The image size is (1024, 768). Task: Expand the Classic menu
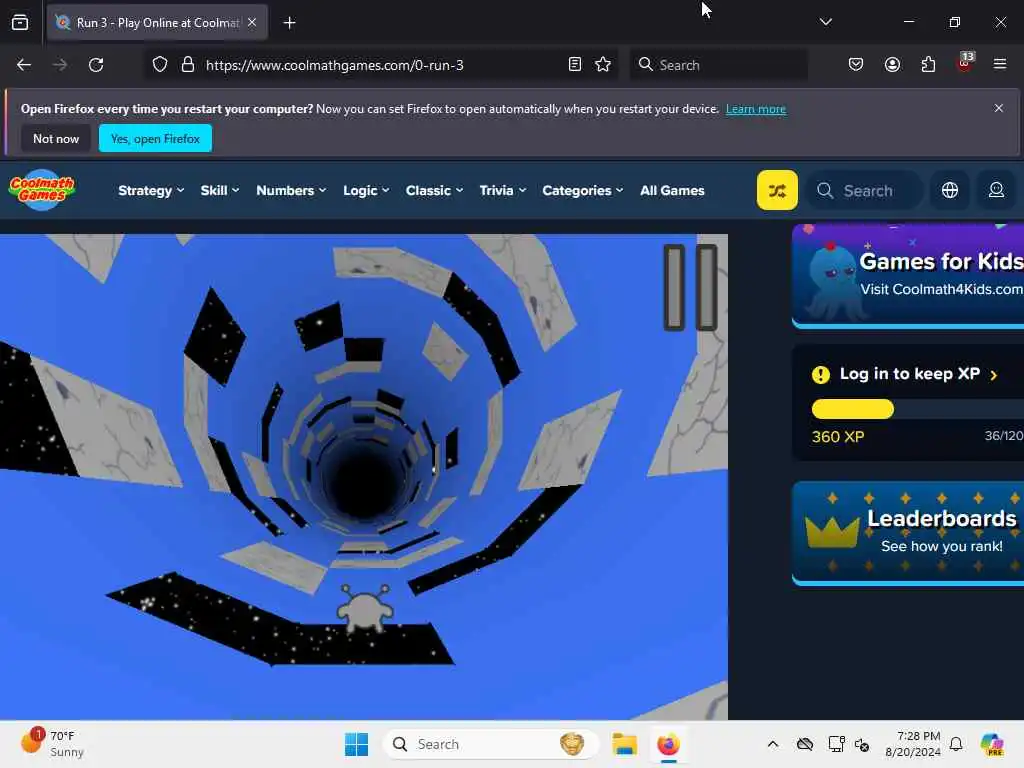(x=434, y=191)
